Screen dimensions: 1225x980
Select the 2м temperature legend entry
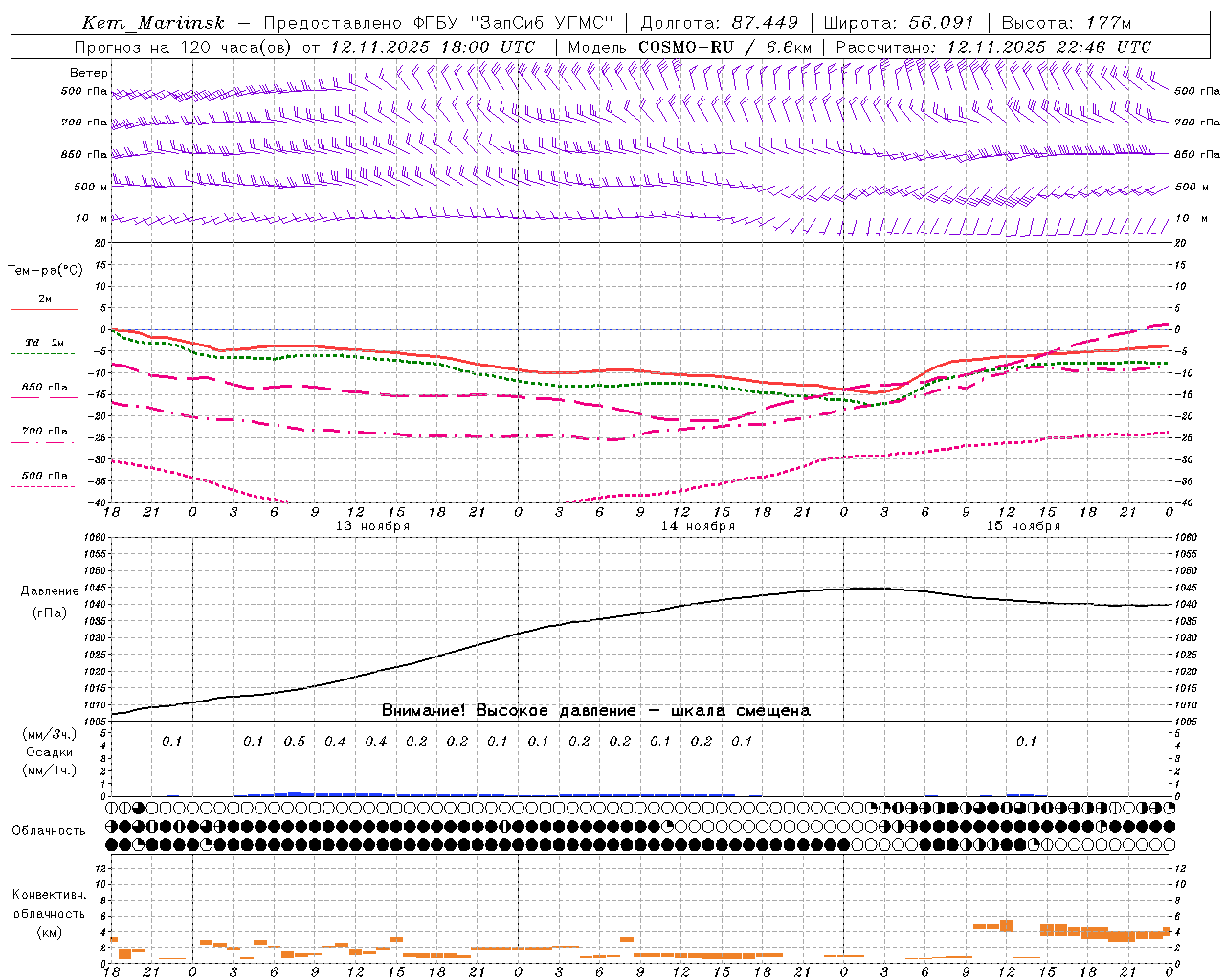tap(45, 299)
